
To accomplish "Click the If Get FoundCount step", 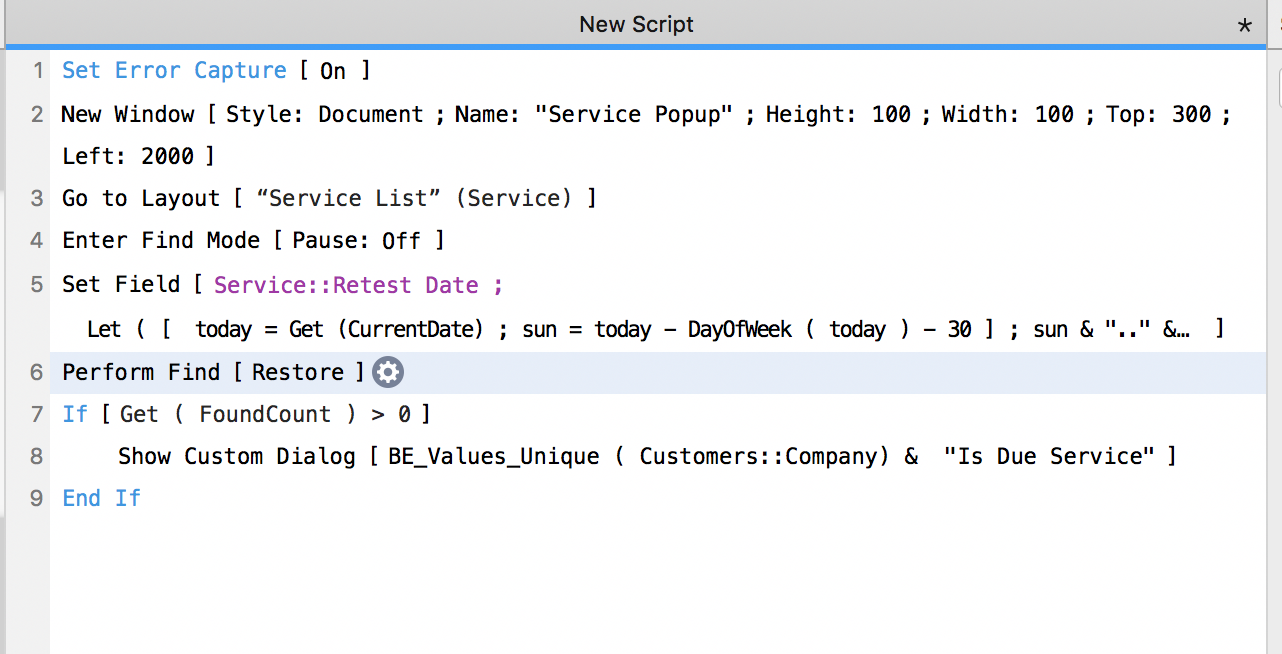I will tap(246, 414).
